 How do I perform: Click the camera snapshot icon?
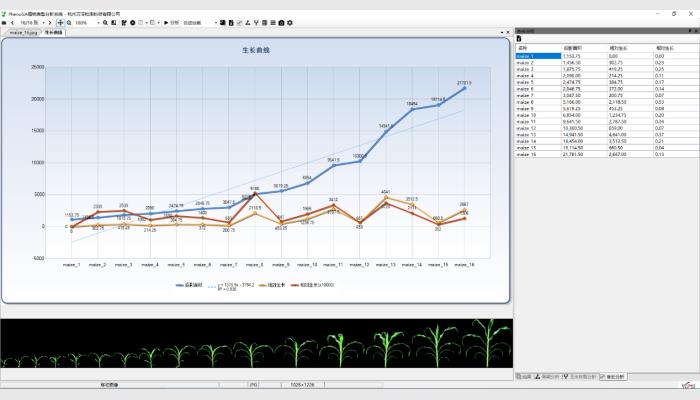pyautogui.click(x=280, y=22)
